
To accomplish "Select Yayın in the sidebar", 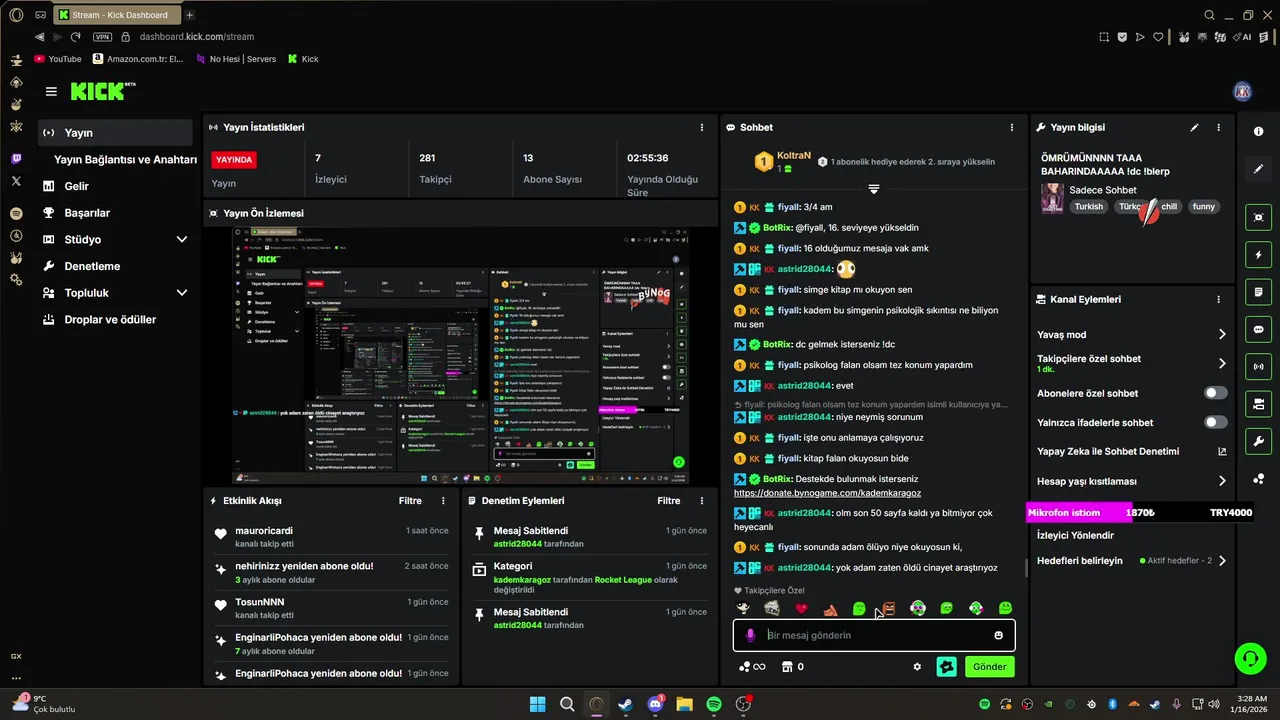I will pyautogui.click(x=116, y=133).
